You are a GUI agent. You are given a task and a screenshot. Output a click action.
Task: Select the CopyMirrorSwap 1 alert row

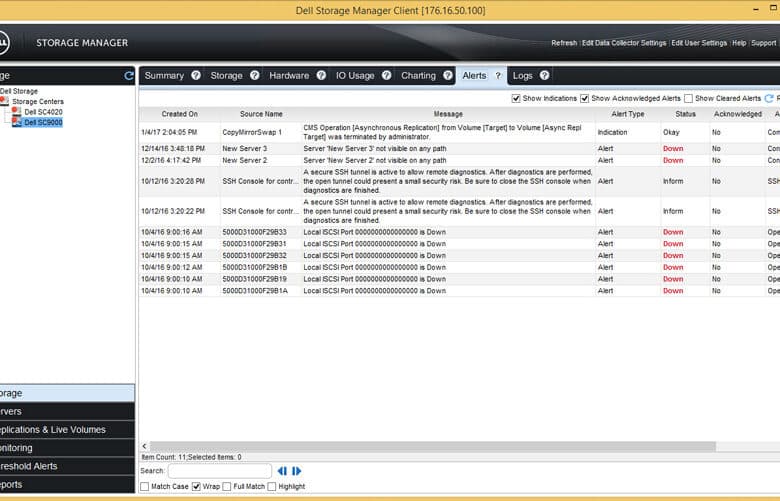(x=459, y=132)
